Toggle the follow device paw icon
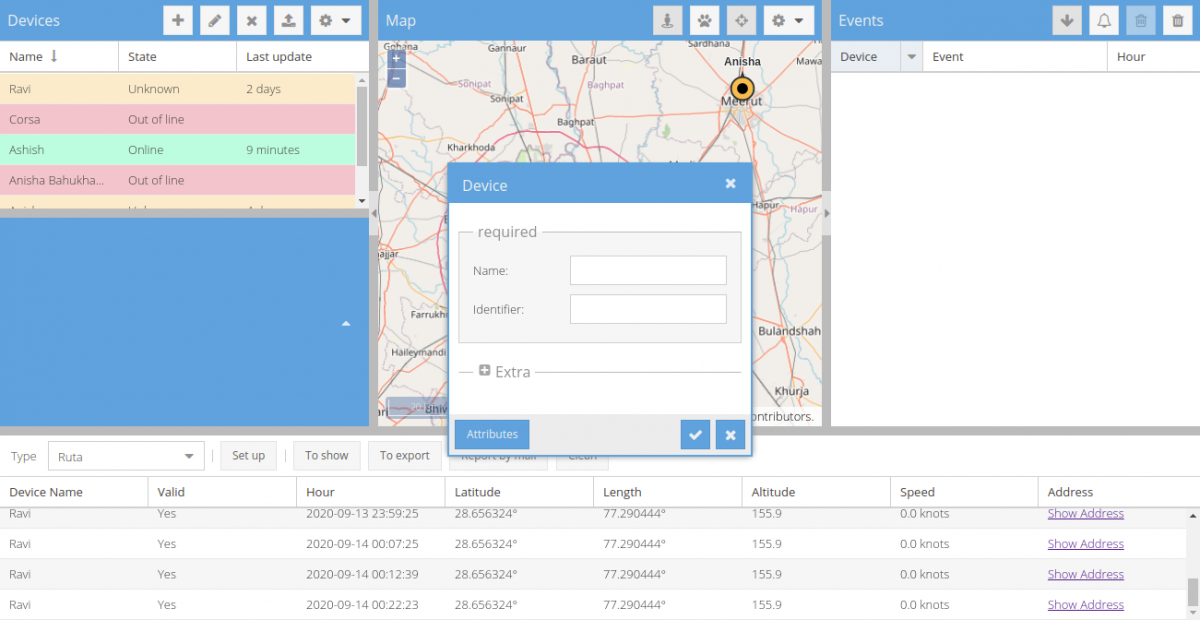The image size is (1200, 620). (x=704, y=20)
